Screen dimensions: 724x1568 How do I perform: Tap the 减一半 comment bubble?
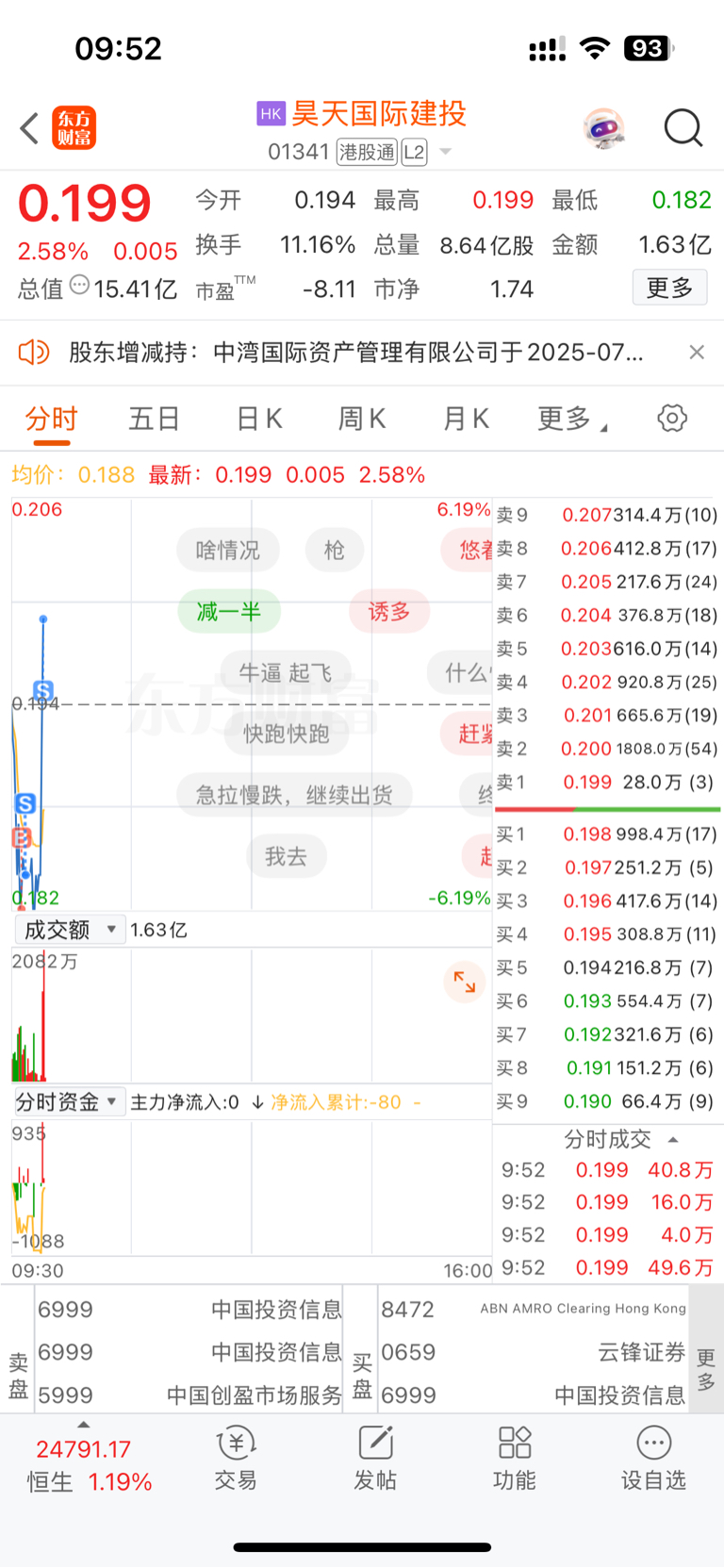coord(229,611)
